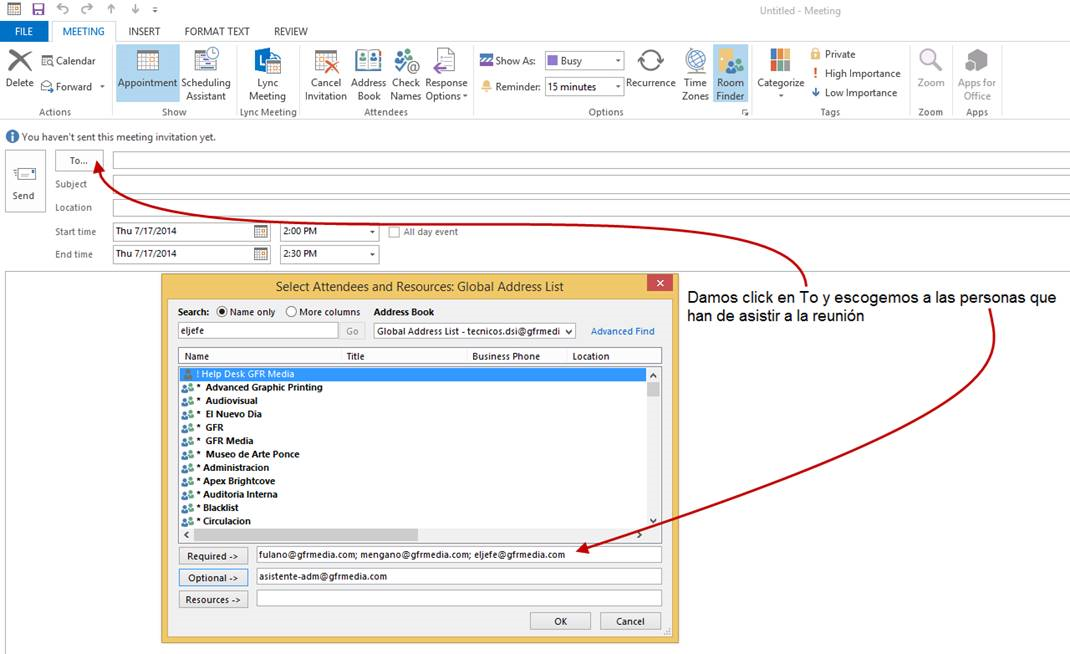The height and width of the screenshot is (654, 1070).
Task: Open the FORMAT TEXT tab
Action: tap(217, 31)
